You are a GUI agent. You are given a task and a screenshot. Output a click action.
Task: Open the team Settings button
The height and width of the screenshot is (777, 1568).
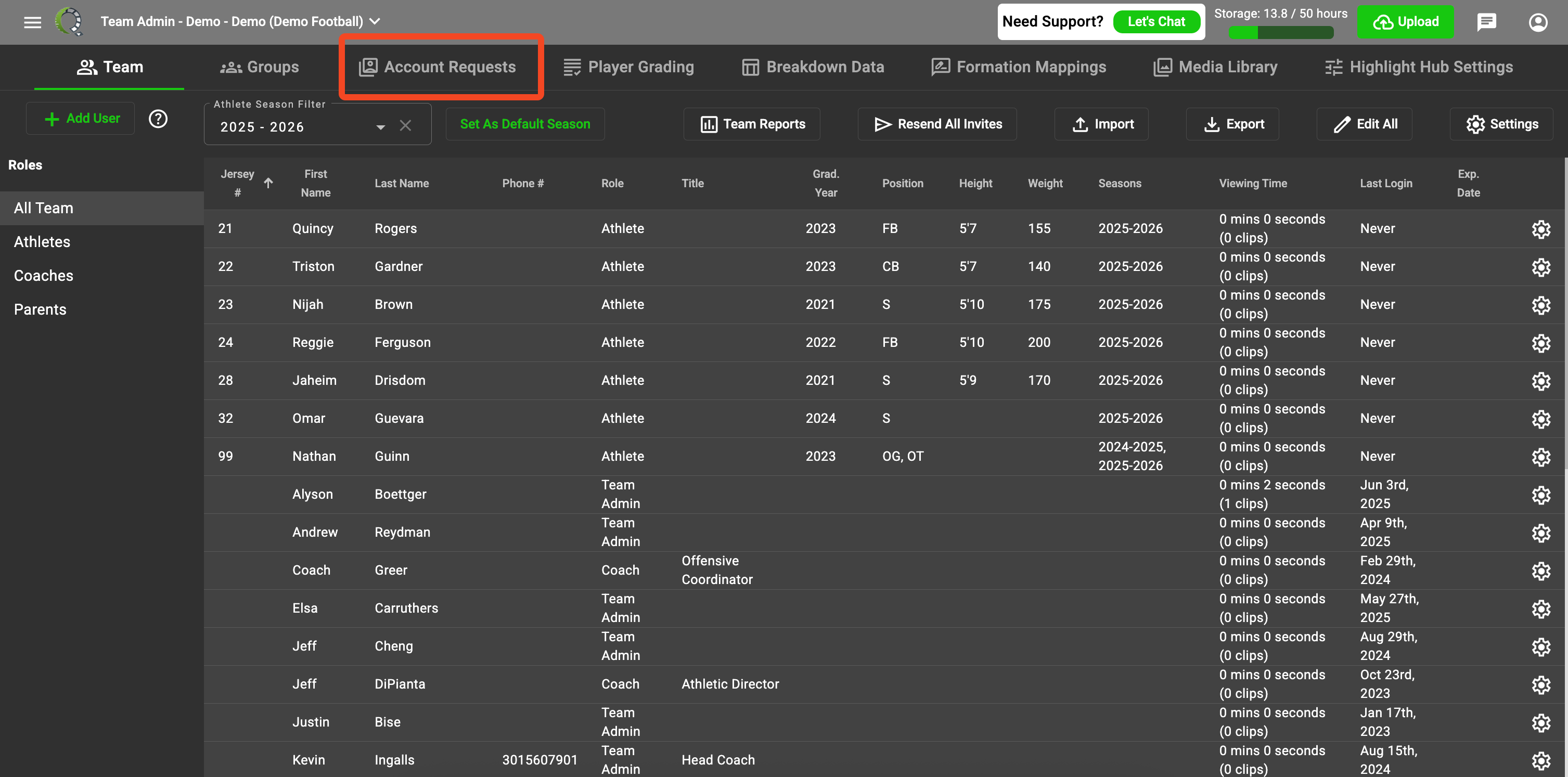point(1501,124)
